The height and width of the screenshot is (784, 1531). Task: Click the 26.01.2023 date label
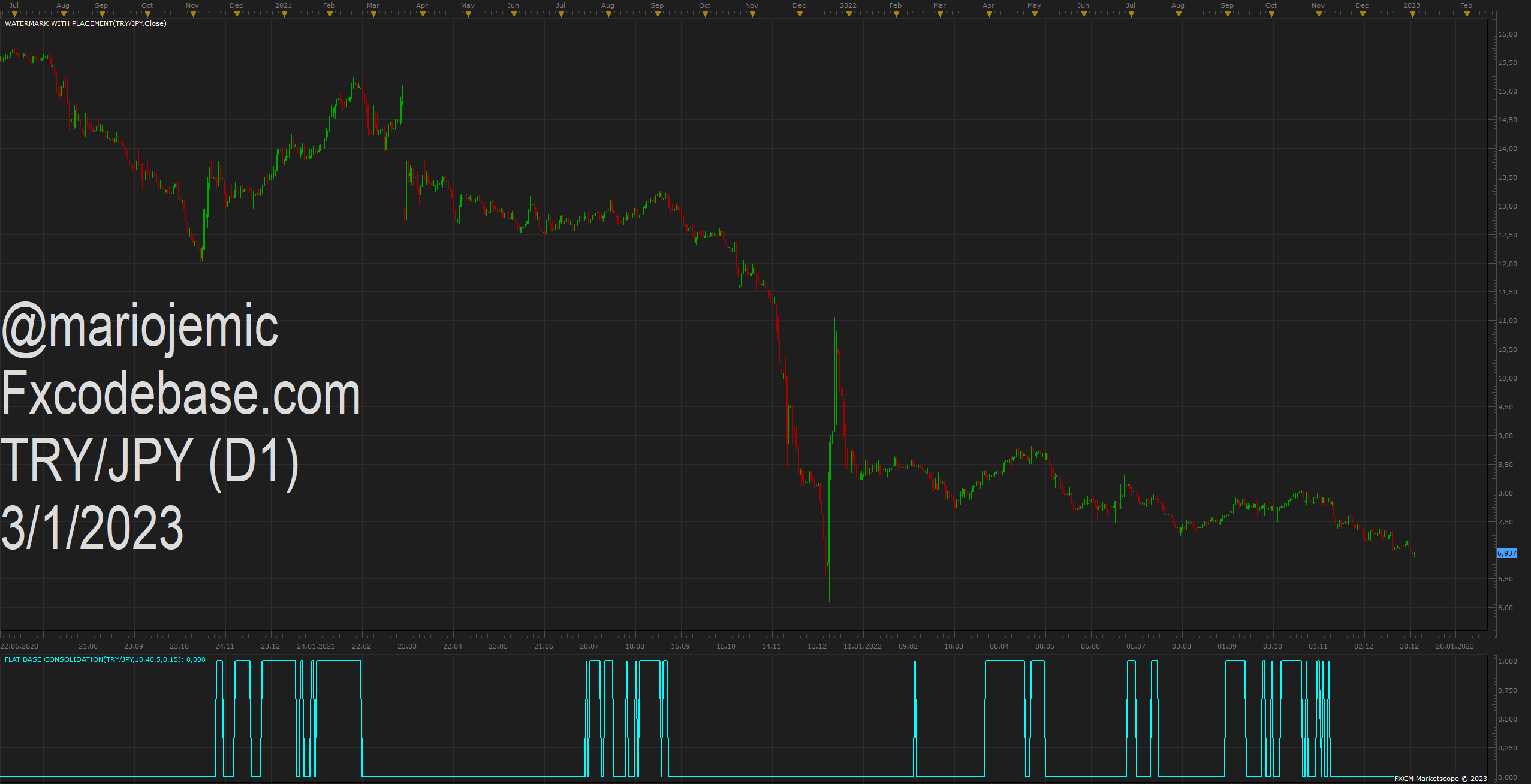1455,646
